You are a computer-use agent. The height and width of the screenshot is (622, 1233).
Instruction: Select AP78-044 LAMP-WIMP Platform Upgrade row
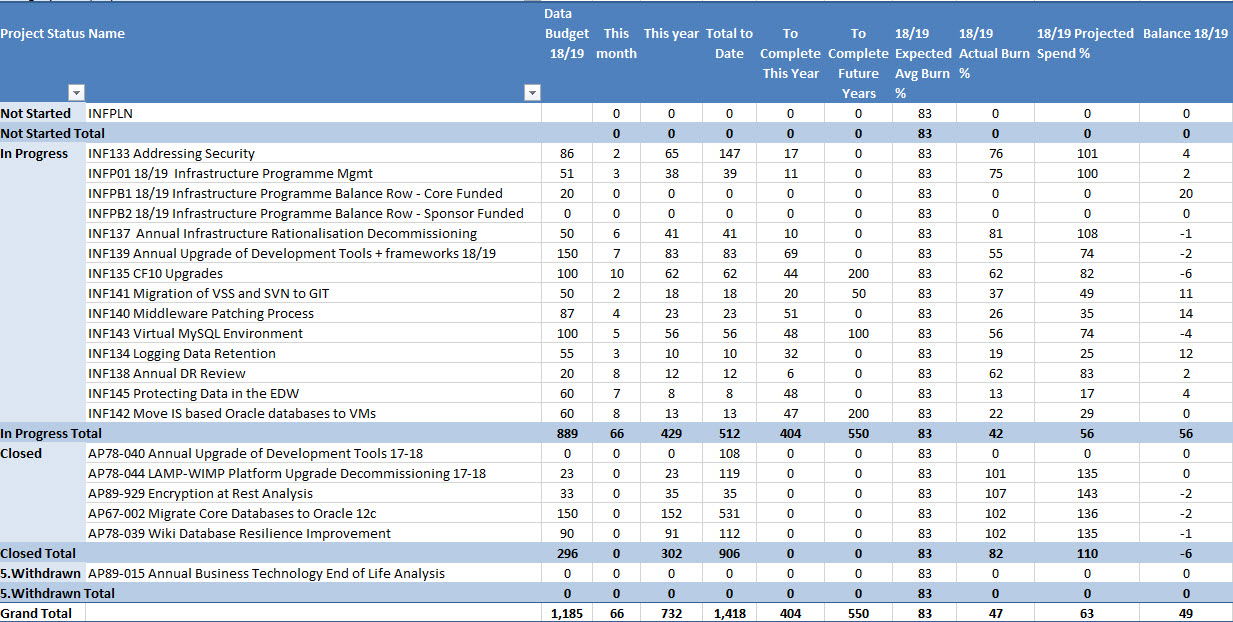[287, 473]
